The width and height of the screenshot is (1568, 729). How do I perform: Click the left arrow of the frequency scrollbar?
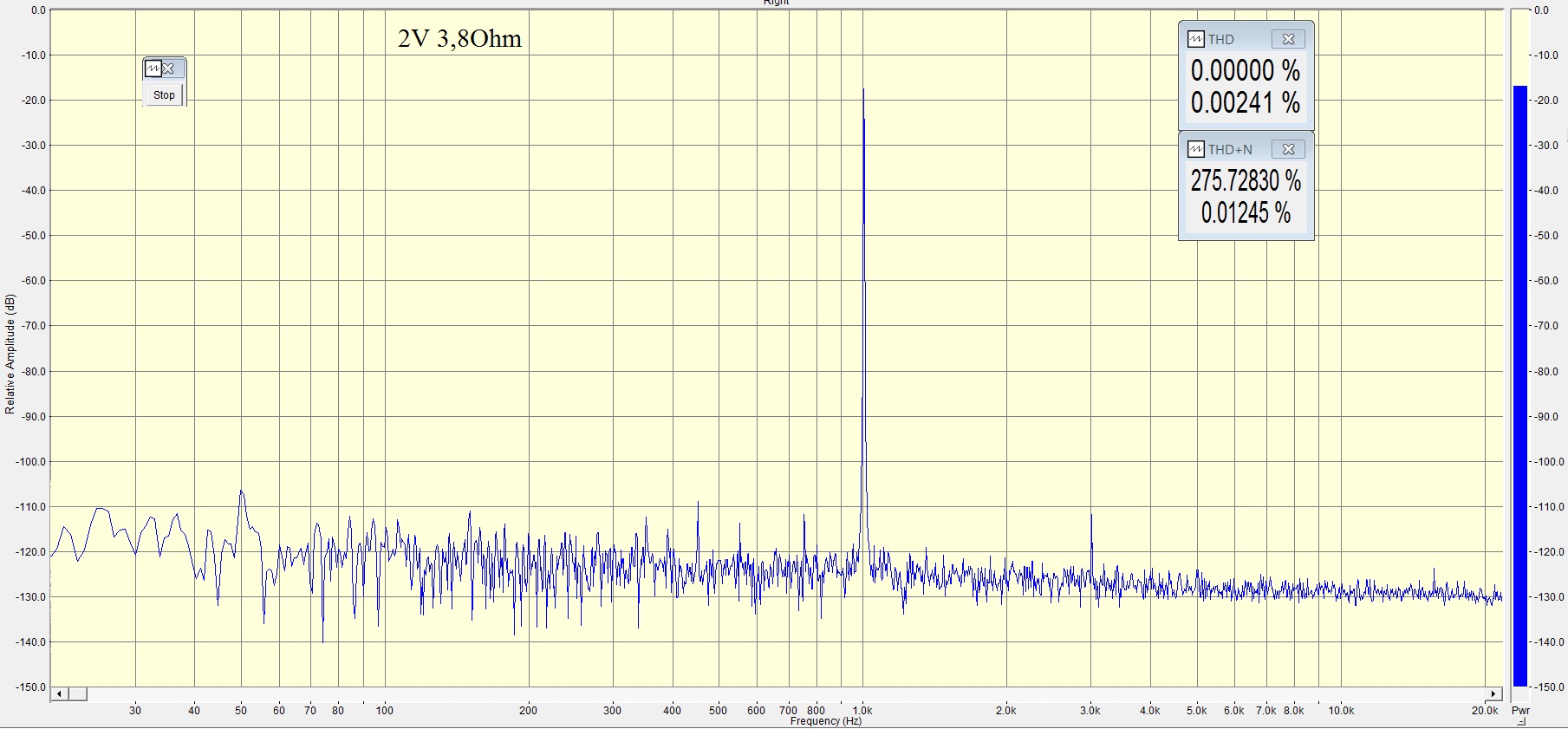click(60, 694)
